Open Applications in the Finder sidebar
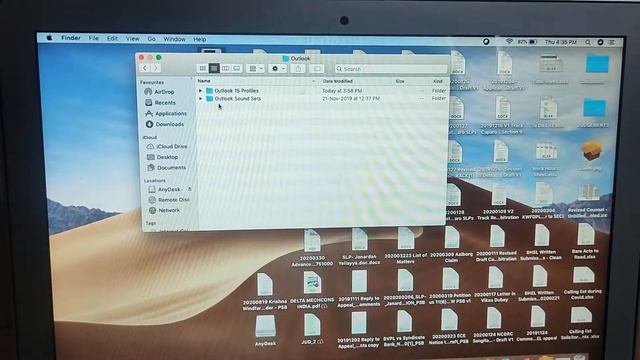640x360 pixels. [166, 113]
